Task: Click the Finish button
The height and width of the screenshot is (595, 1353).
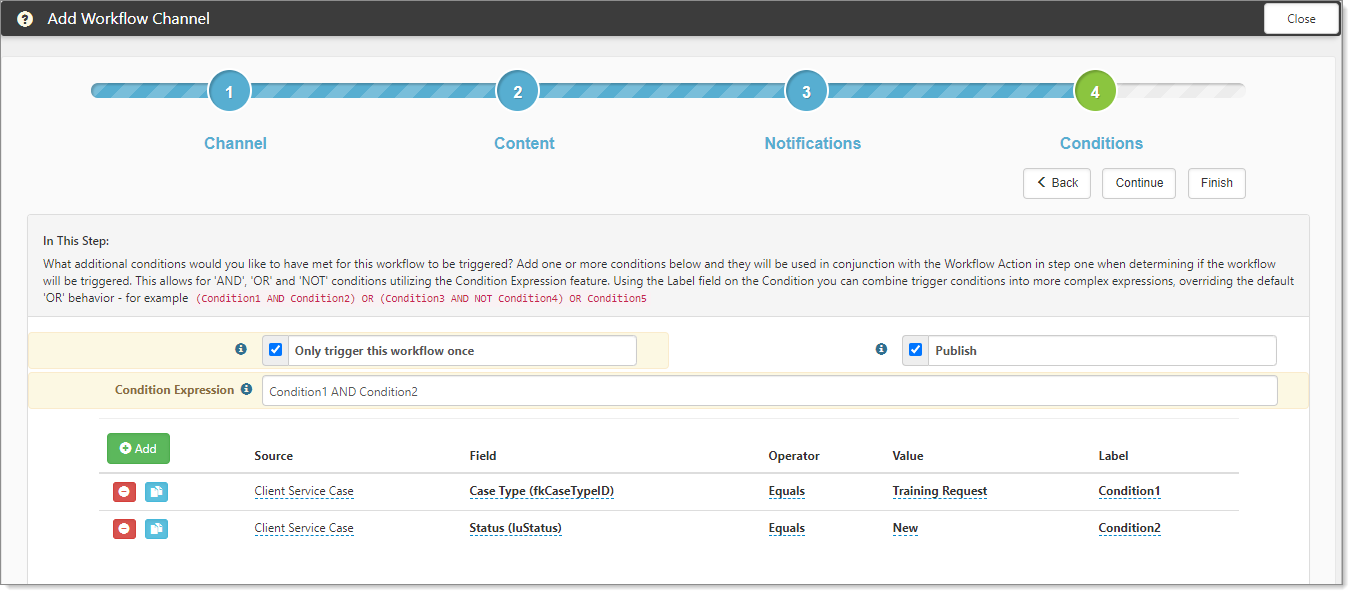Action: 1216,183
